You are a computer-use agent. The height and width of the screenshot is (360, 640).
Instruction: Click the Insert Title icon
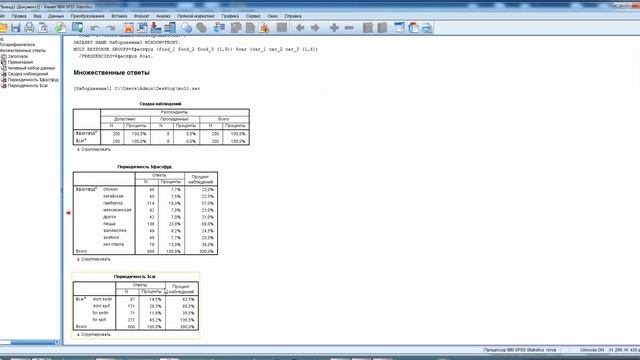tap(413, 28)
